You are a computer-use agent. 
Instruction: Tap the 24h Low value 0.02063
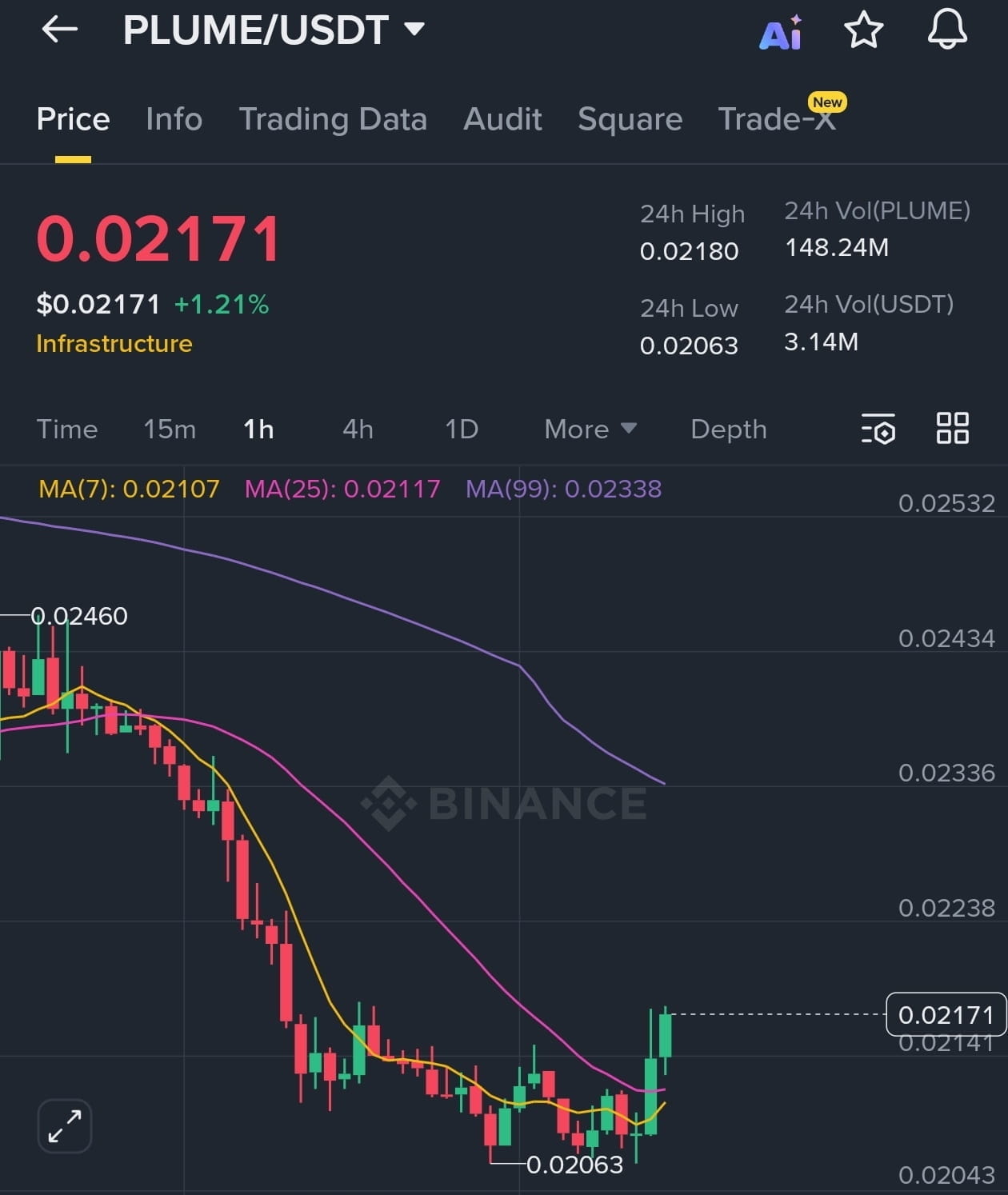(689, 345)
